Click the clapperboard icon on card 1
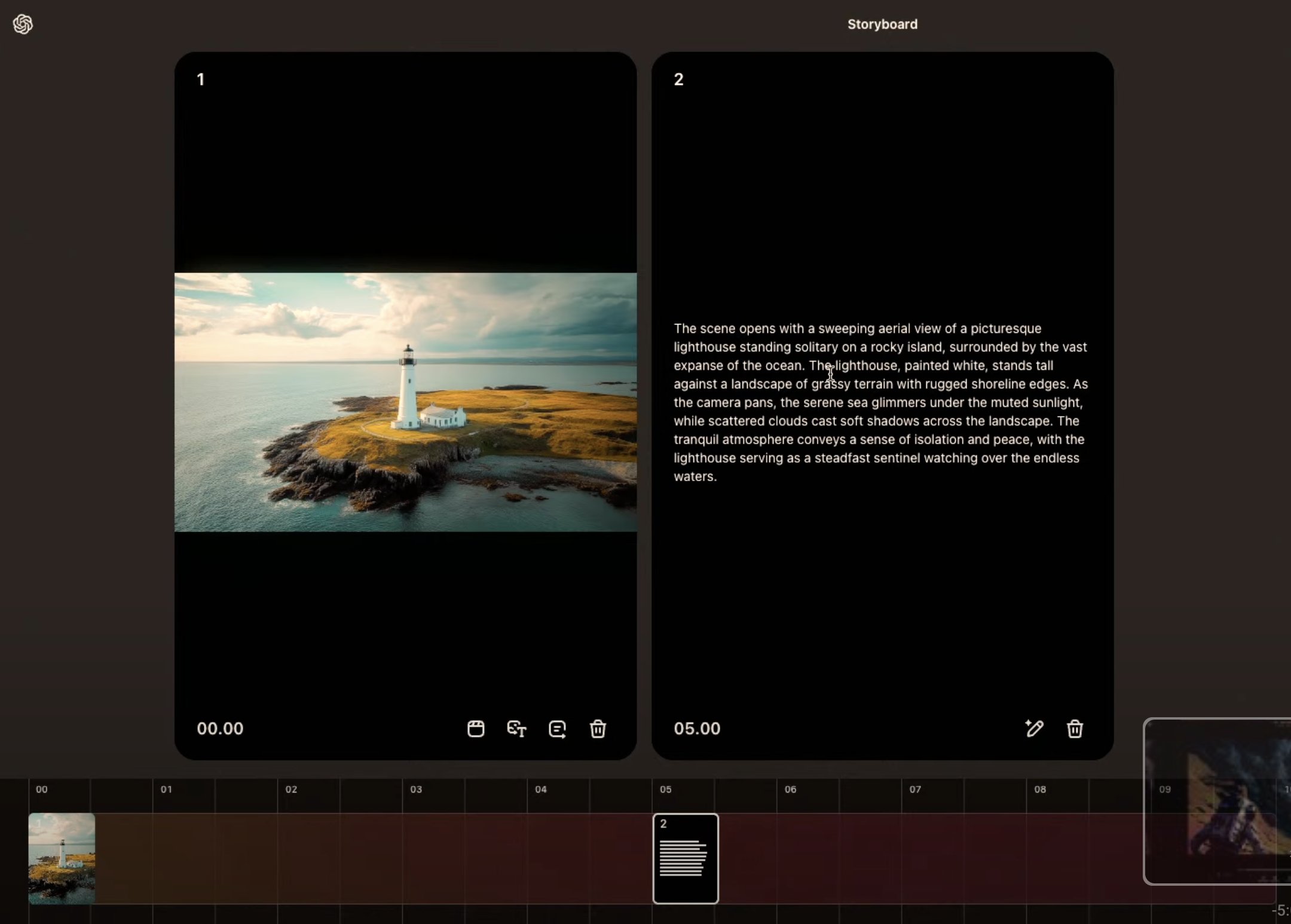 (x=476, y=729)
